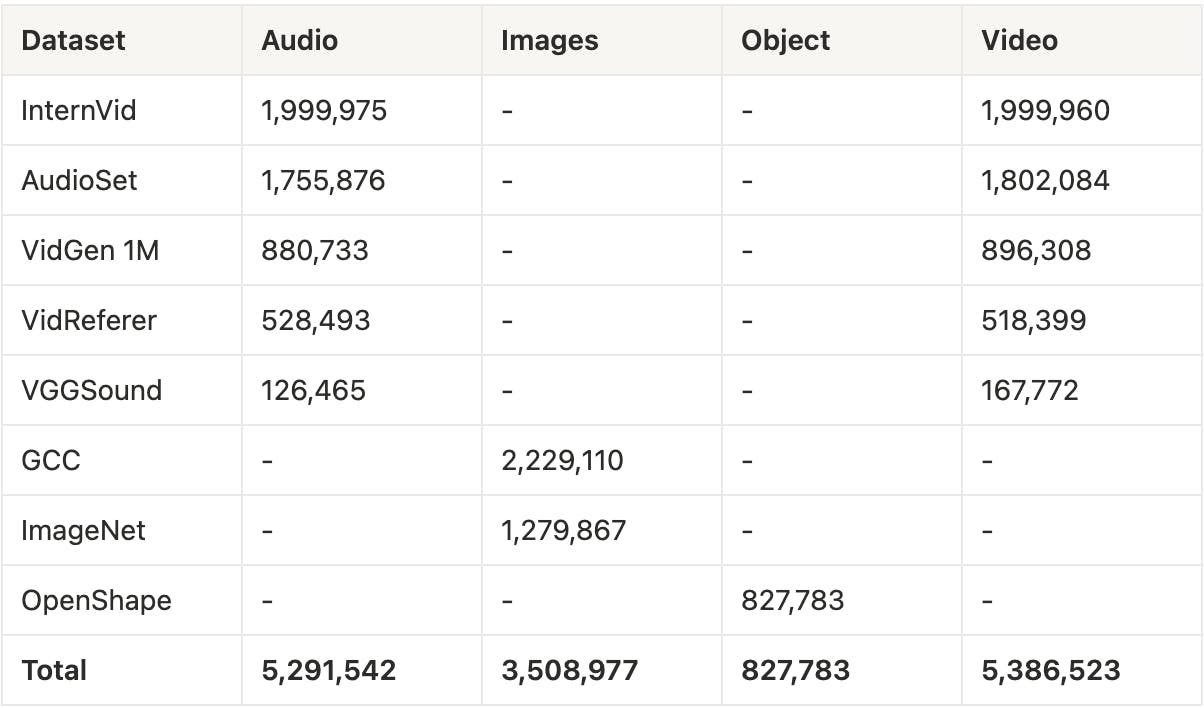Click the InternVid row label

pos(78,110)
